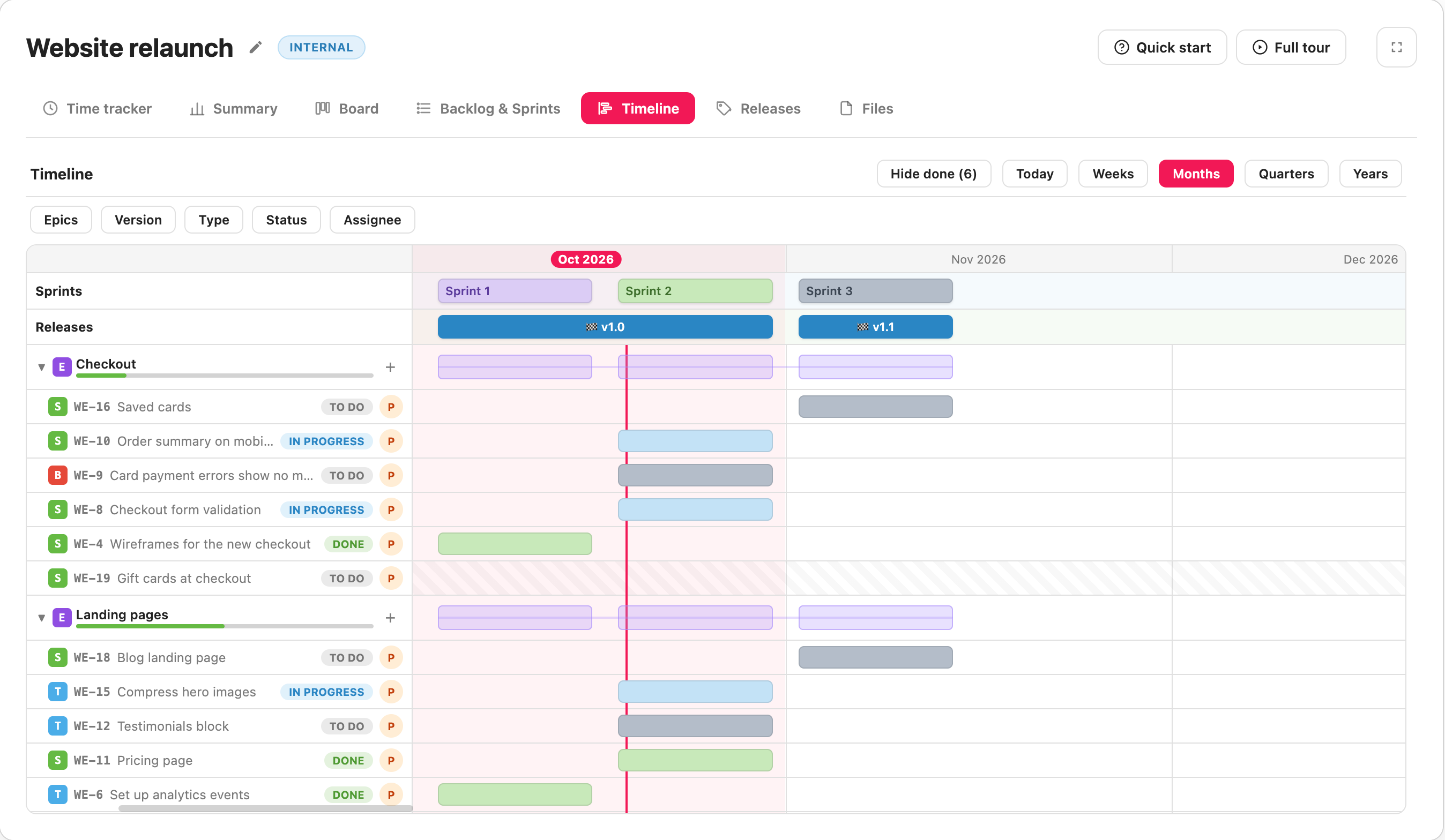Screen dimensions: 1445x840
Task: Switch timeline scale to Quarters
Action: tap(1286, 174)
